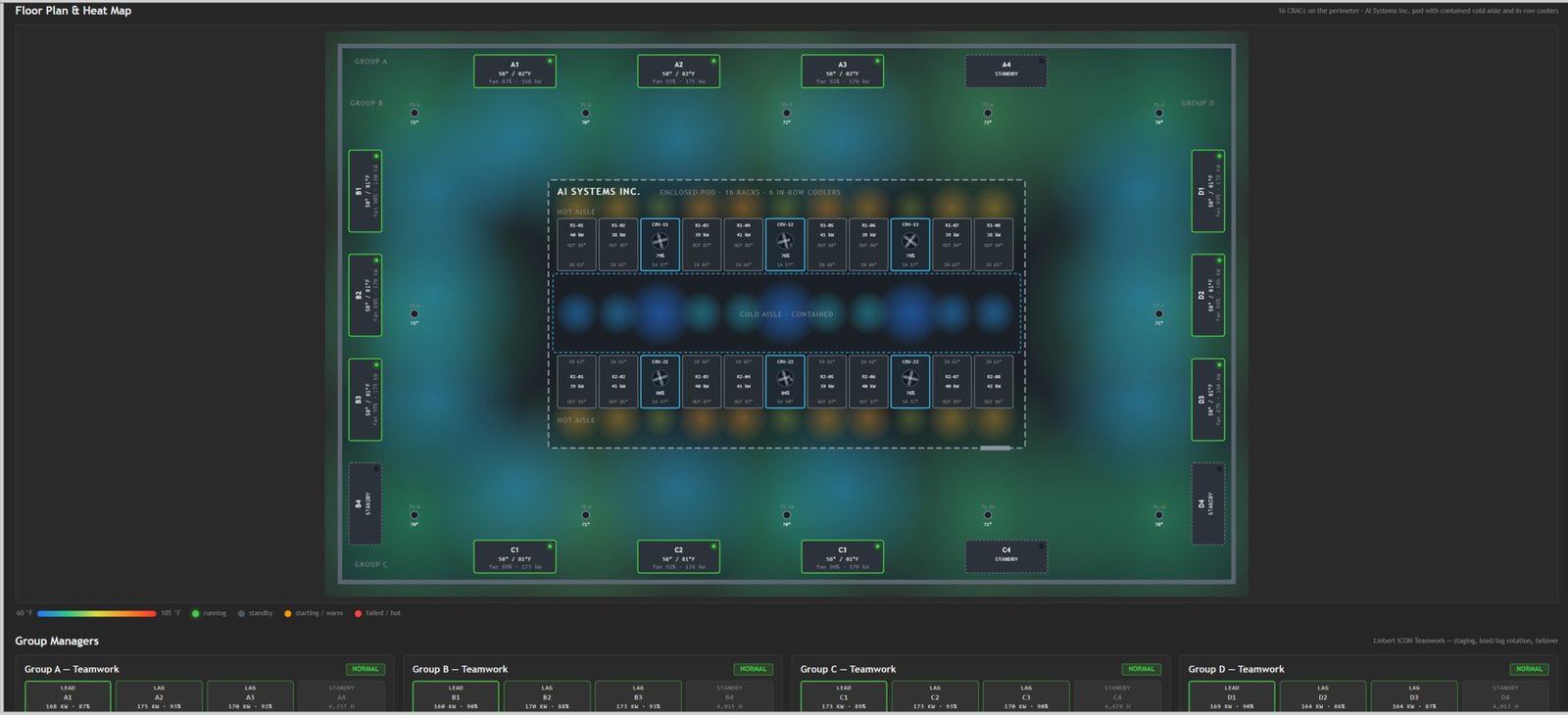The image size is (1568, 715).
Task: Open CRAC unit D3 on the right wall
Action: 1208,400
